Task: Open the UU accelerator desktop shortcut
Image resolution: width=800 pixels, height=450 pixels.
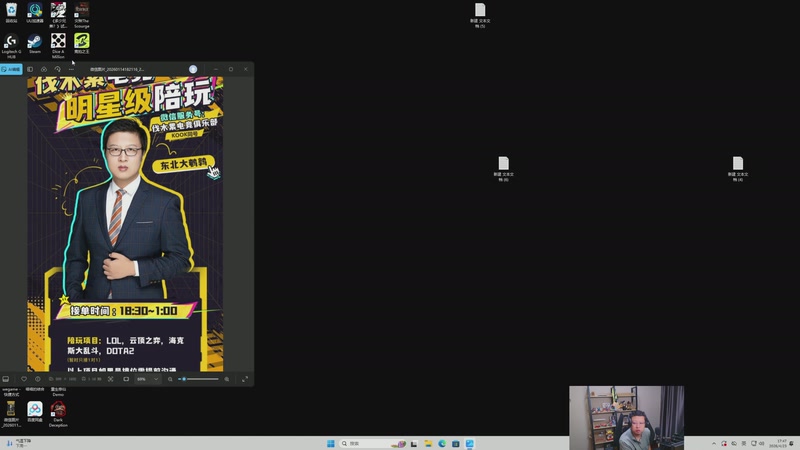Action: pyautogui.click(x=35, y=13)
